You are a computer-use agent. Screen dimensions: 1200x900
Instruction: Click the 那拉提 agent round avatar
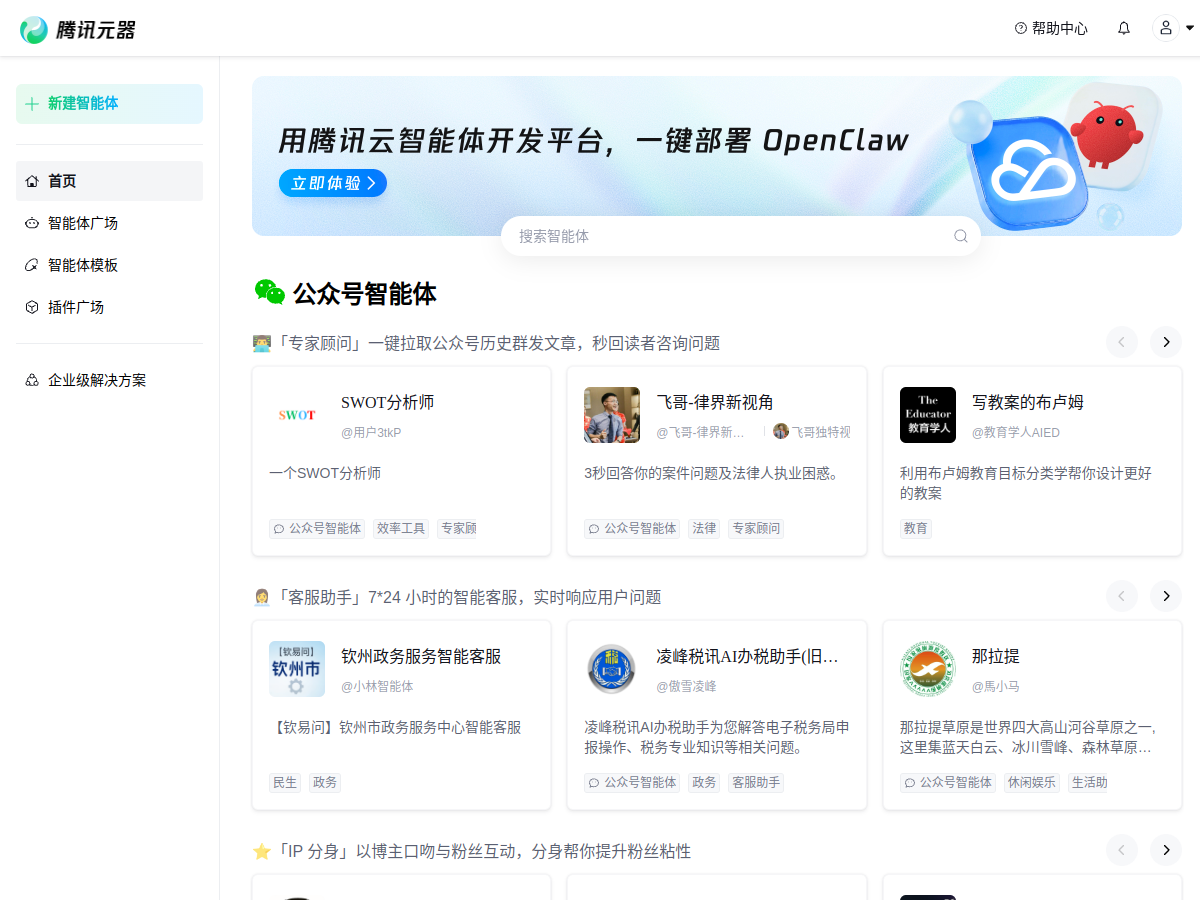pyautogui.click(x=928, y=669)
